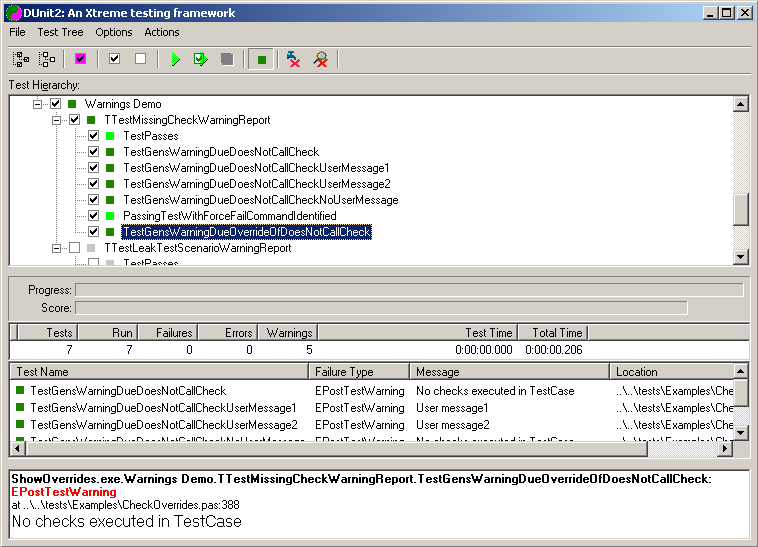The height and width of the screenshot is (547, 758).
Task: Click results row icon for TestGensWarningDueDoesNotCallCheckUserMessage1
Action: click(x=20, y=407)
